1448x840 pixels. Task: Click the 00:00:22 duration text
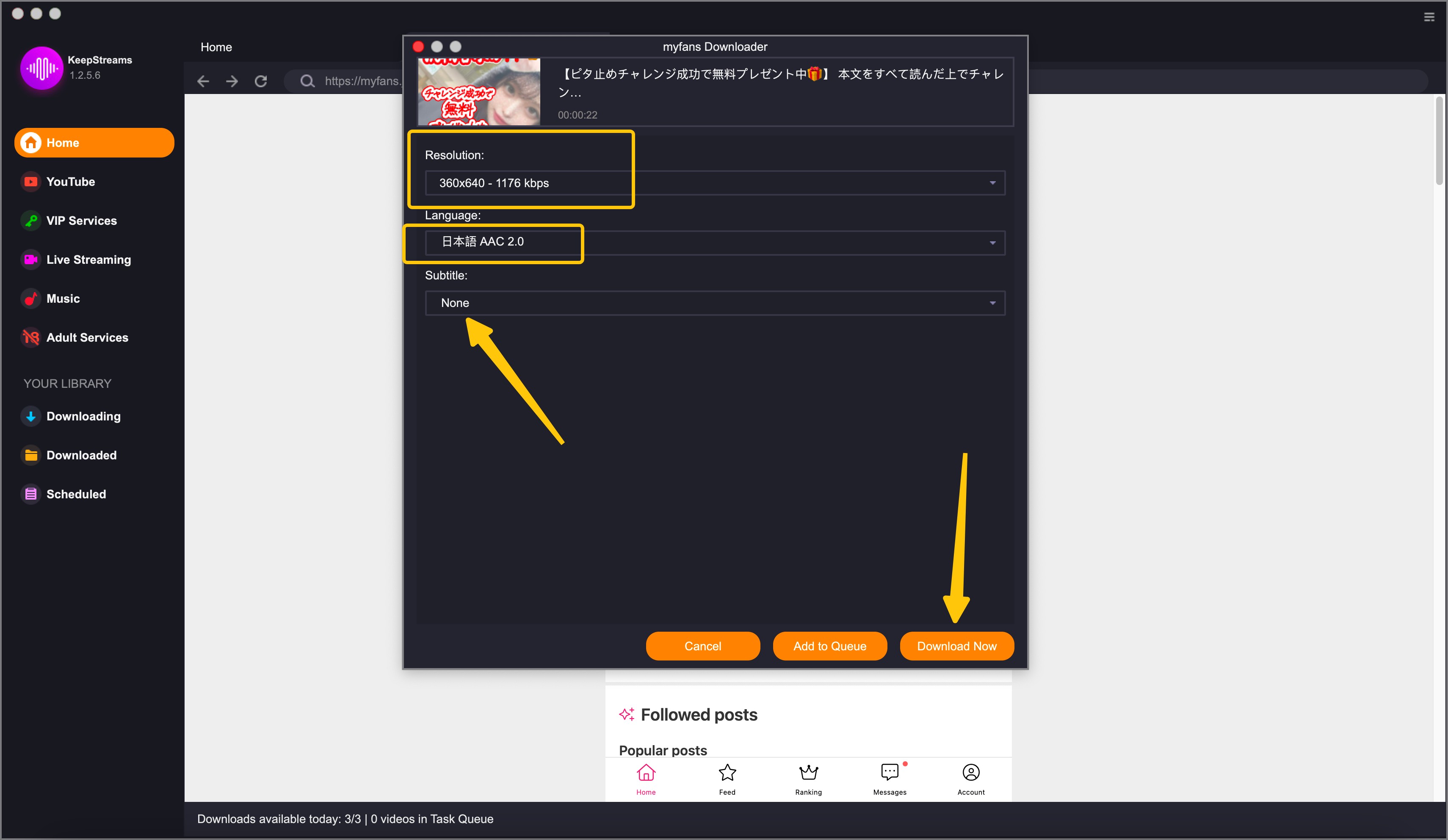tap(578, 115)
